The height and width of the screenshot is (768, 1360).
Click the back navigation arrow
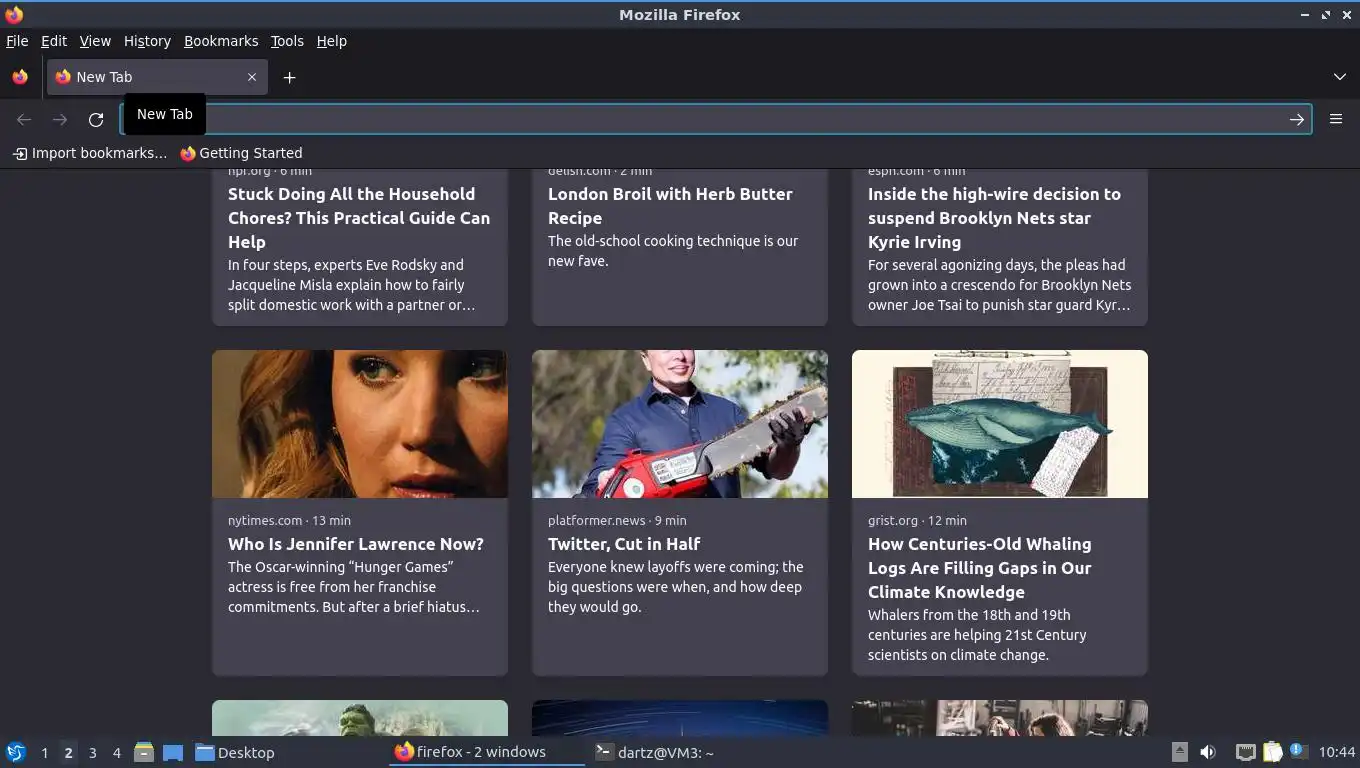click(24, 119)
